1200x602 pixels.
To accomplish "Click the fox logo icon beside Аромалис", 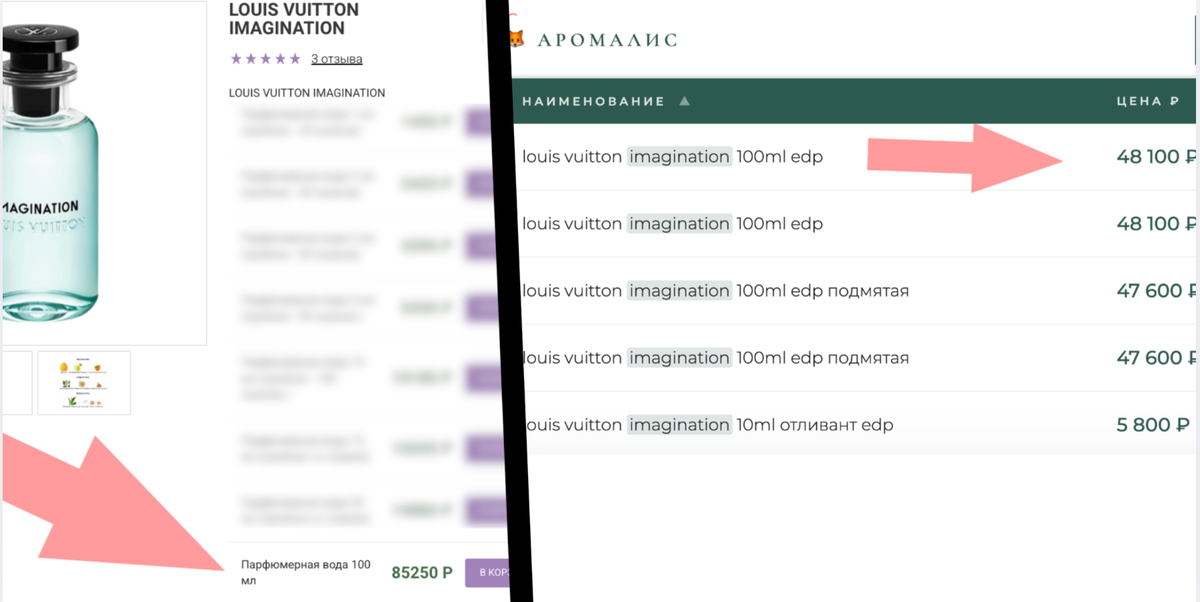I will 516,40.
